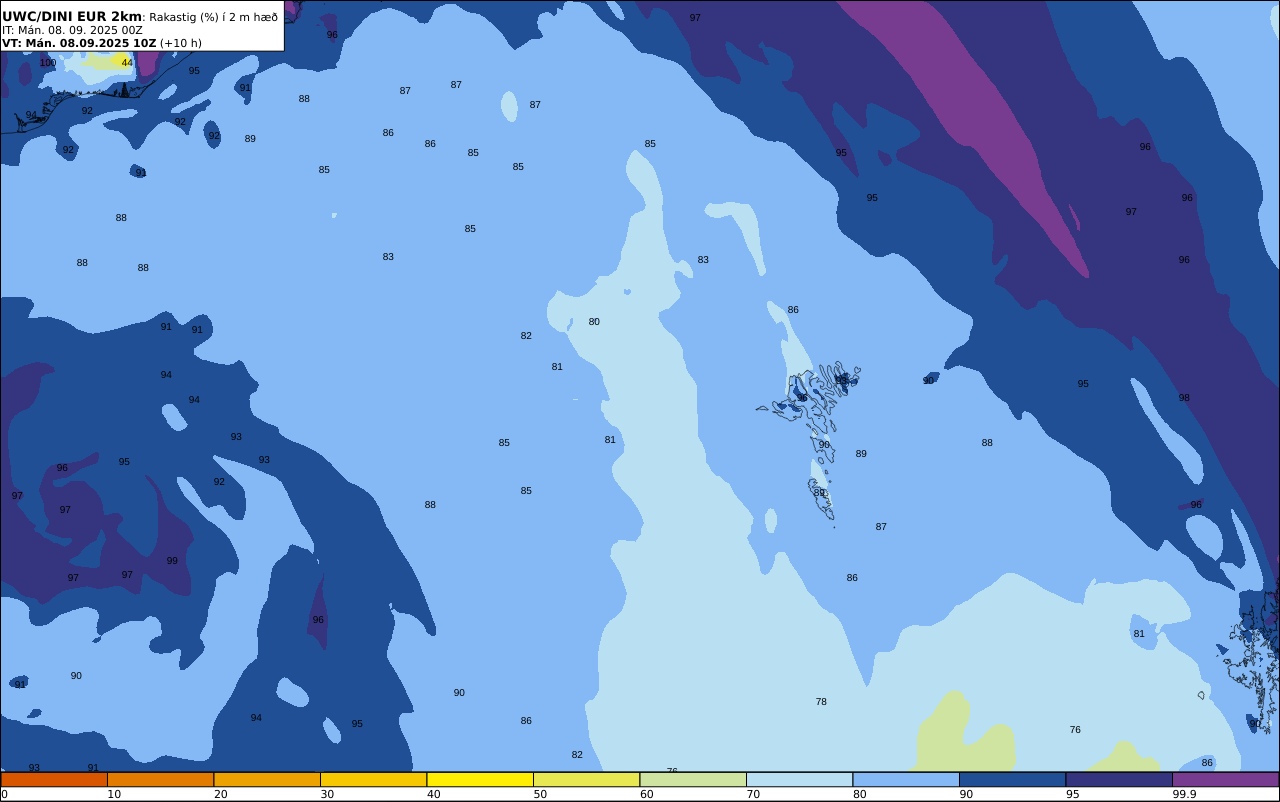The height and width of the screenshot is (802, 1280).
Task: Click the "Rakastig (%) í 2 m hæð" label
Action: 213,17
